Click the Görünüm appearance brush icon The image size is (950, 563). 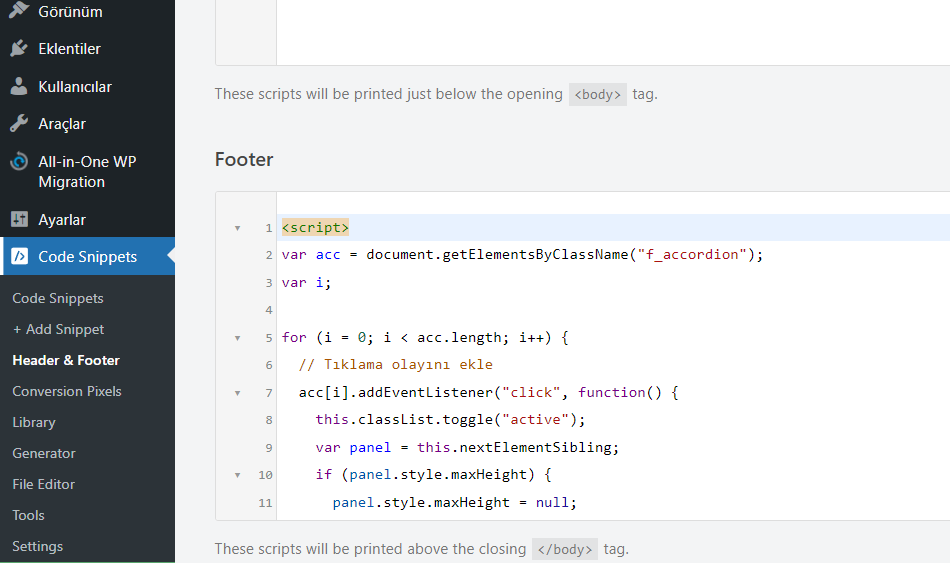pos(19,10)
